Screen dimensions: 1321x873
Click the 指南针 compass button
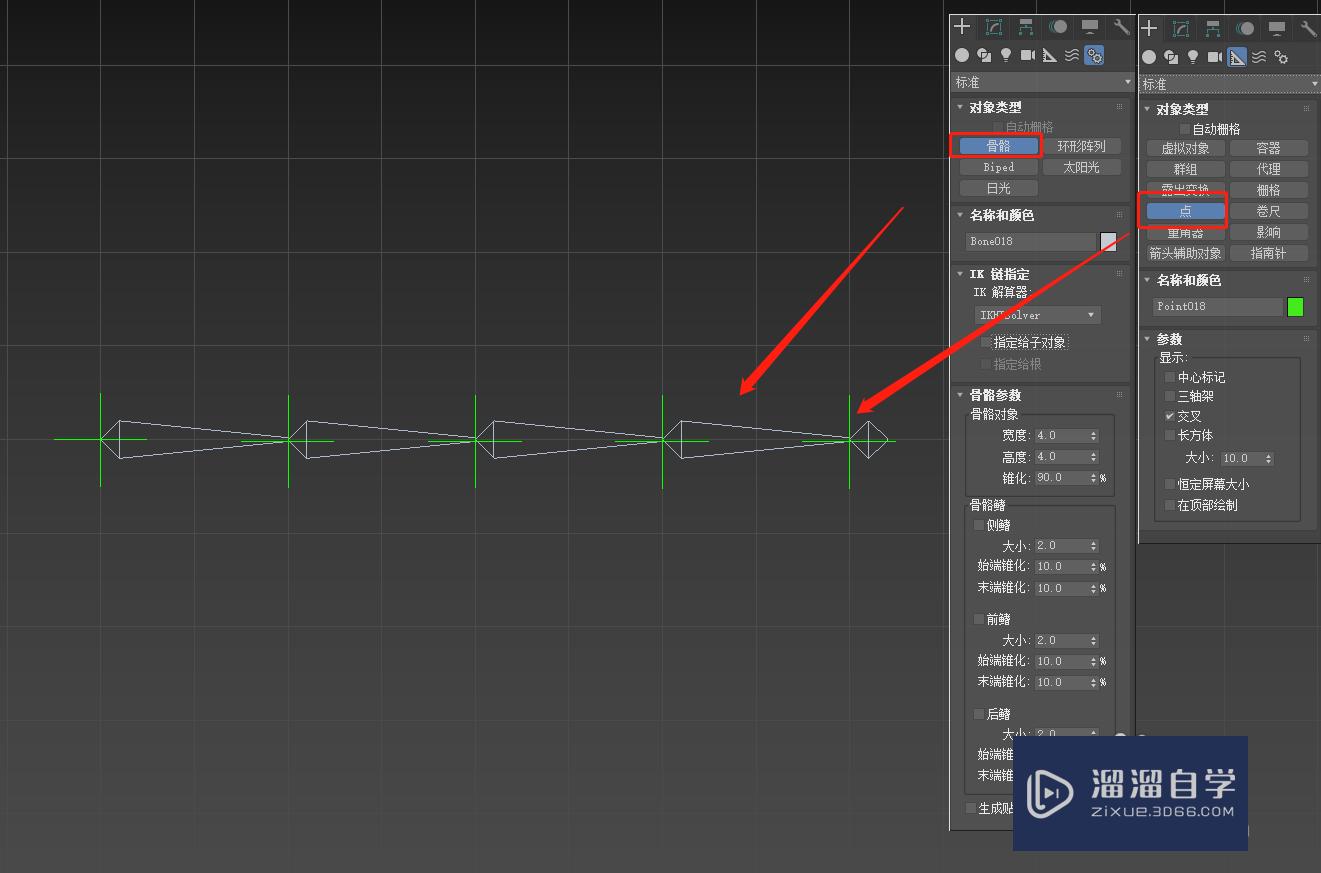coord(1268,253)
